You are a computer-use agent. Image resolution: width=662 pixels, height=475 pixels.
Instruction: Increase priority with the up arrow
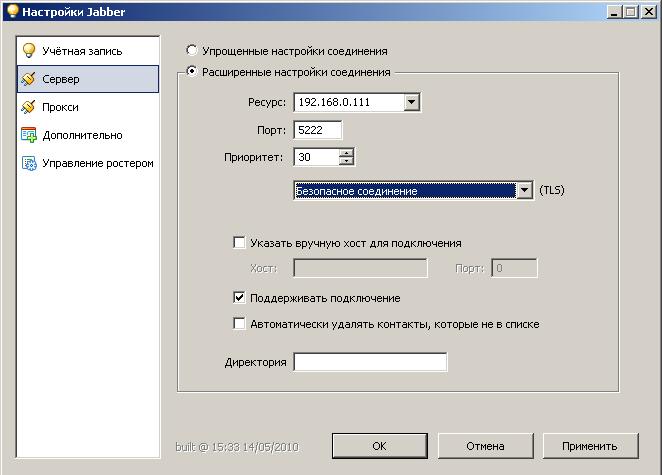coord(346,153)
